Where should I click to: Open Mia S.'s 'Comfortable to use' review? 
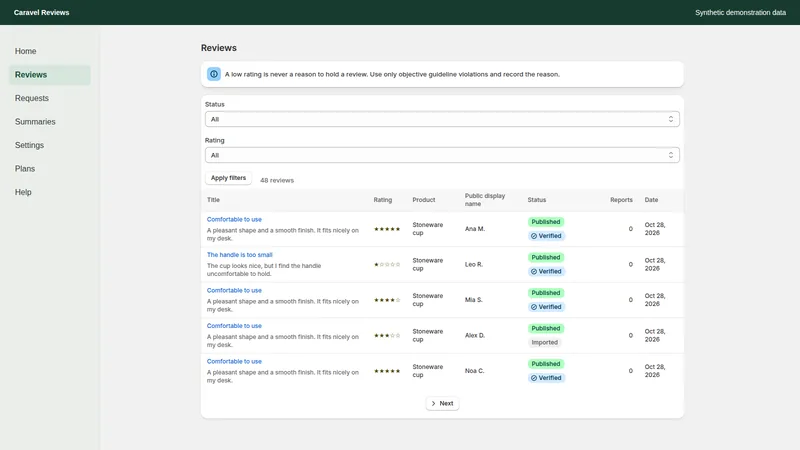[234, 290]
